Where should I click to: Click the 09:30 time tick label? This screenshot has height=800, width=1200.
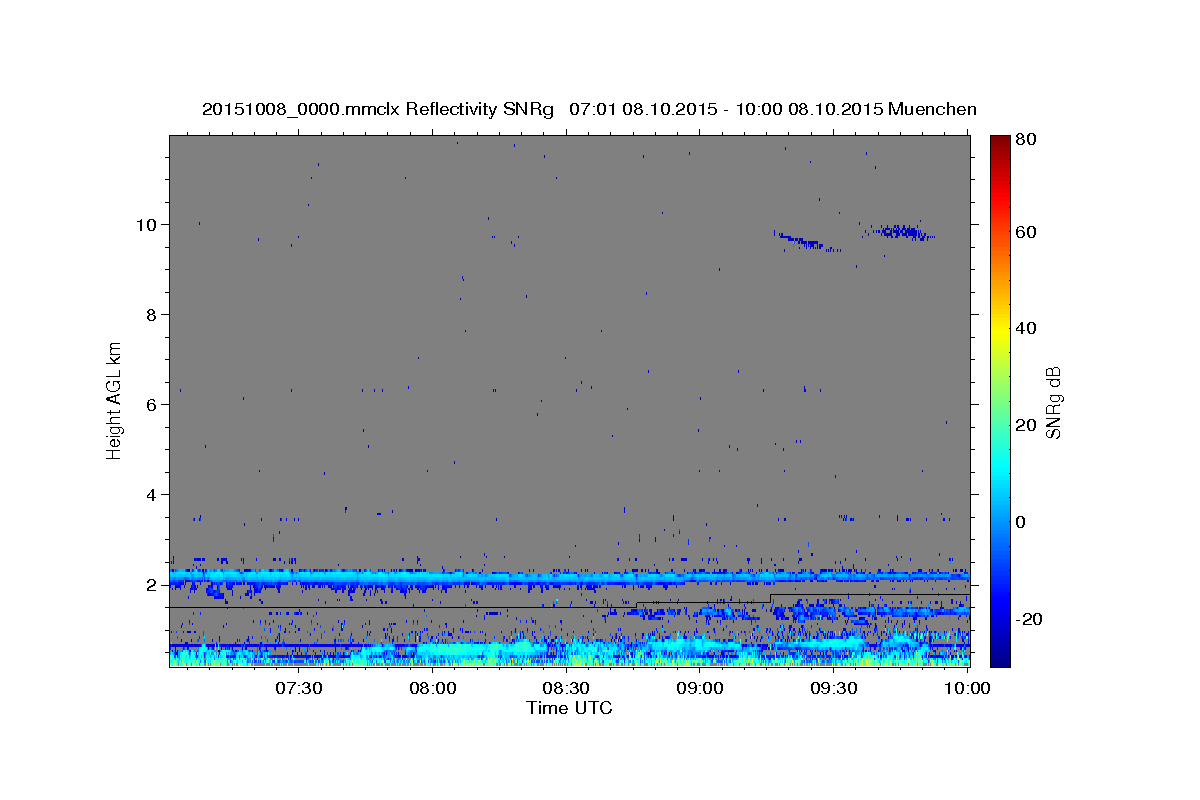pyautogui.click(x=834, y=688)
